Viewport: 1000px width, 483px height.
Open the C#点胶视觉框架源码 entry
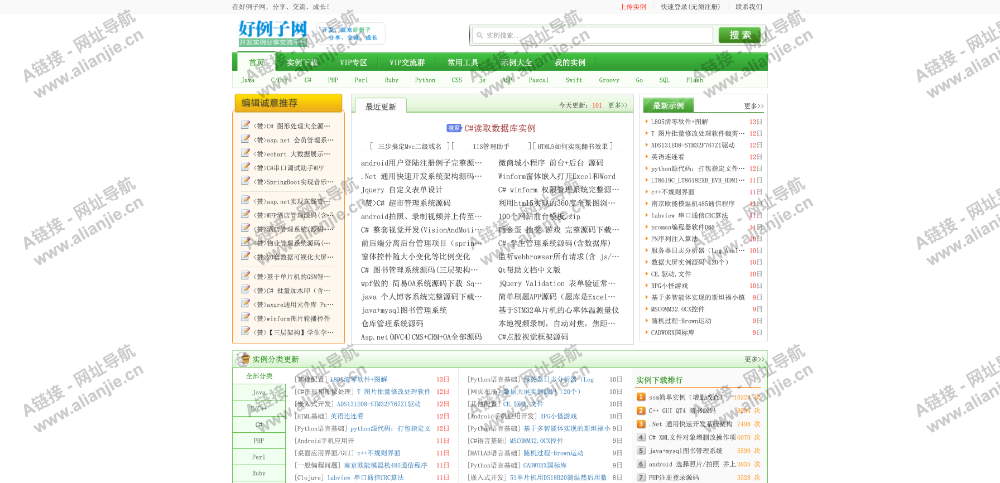pyautogui.click(x=533, y=337)
